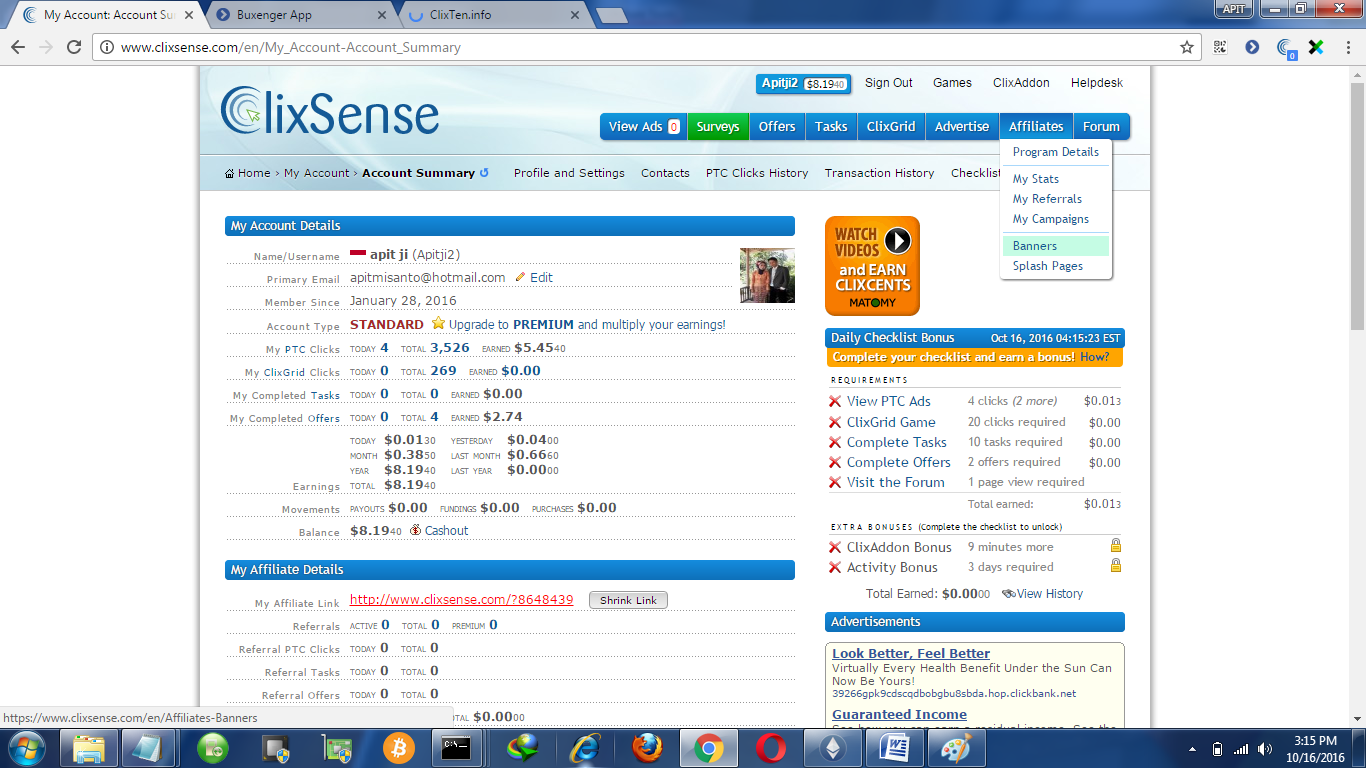Viewport: 1366px width, 768px height.
Task: Open the Forum navigation tab
Action: (x=1101, y=127)
